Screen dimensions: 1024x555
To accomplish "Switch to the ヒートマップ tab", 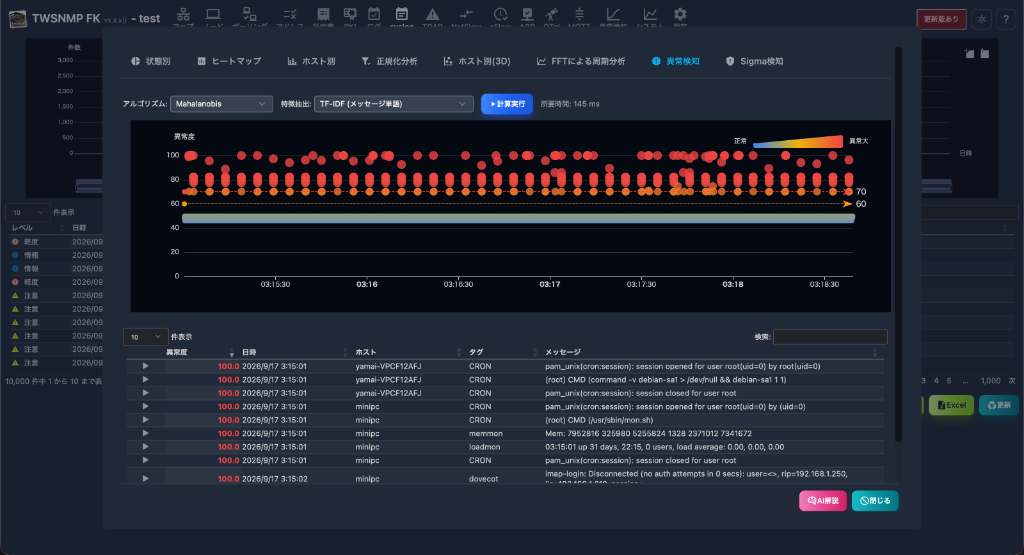I will click(x=229, y=61).
